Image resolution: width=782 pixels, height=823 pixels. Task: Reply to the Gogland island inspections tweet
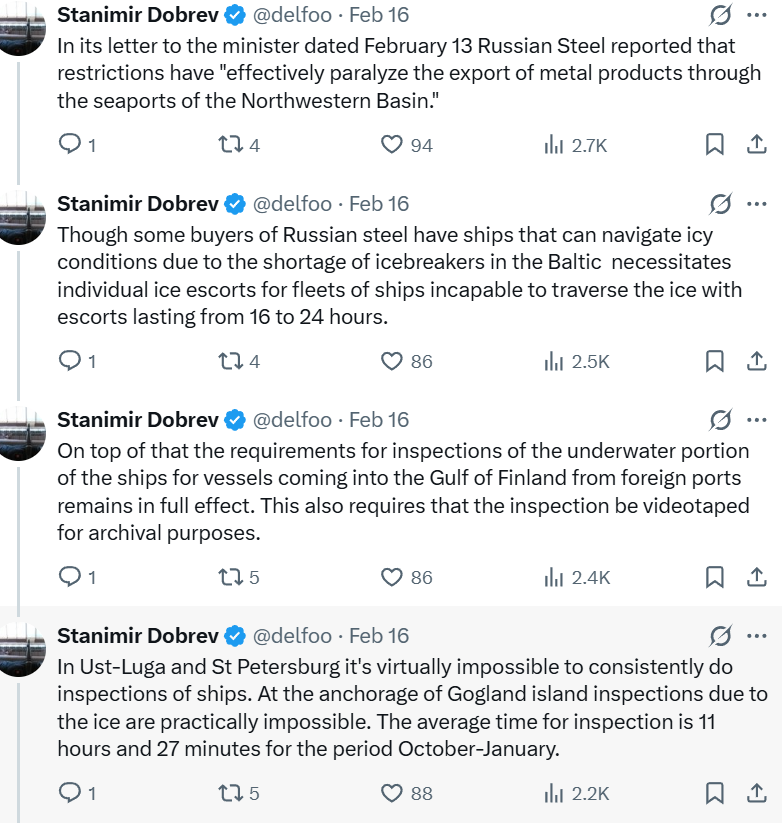[70, 793]
